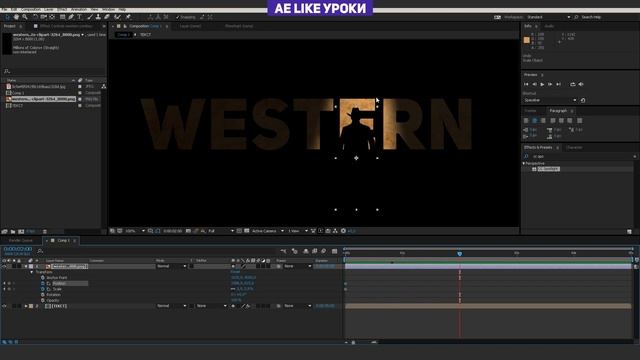Toggle loop option in Preview panel

click(x=573, y=84)
